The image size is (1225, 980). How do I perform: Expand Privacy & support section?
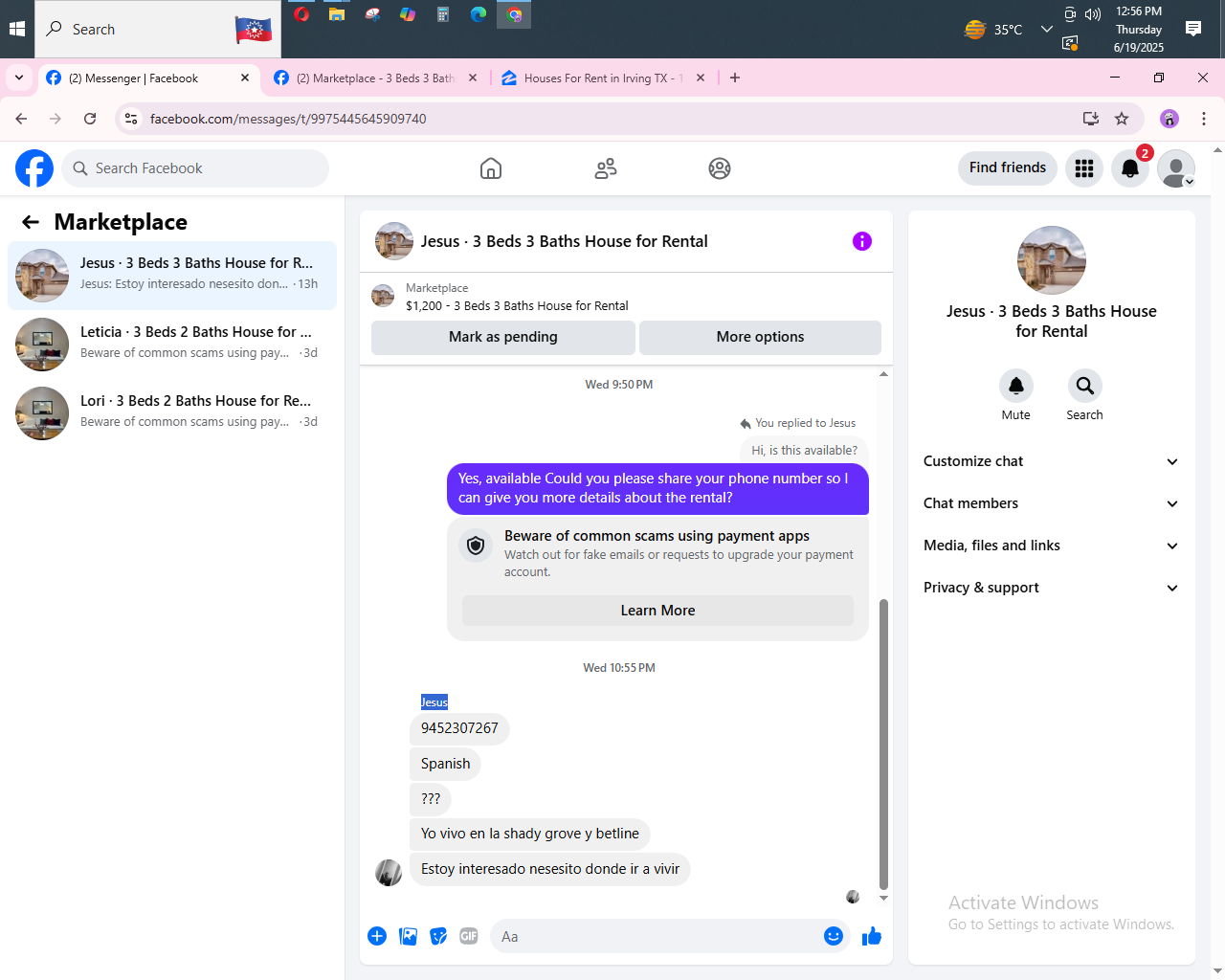click(x=1051, y=588)
